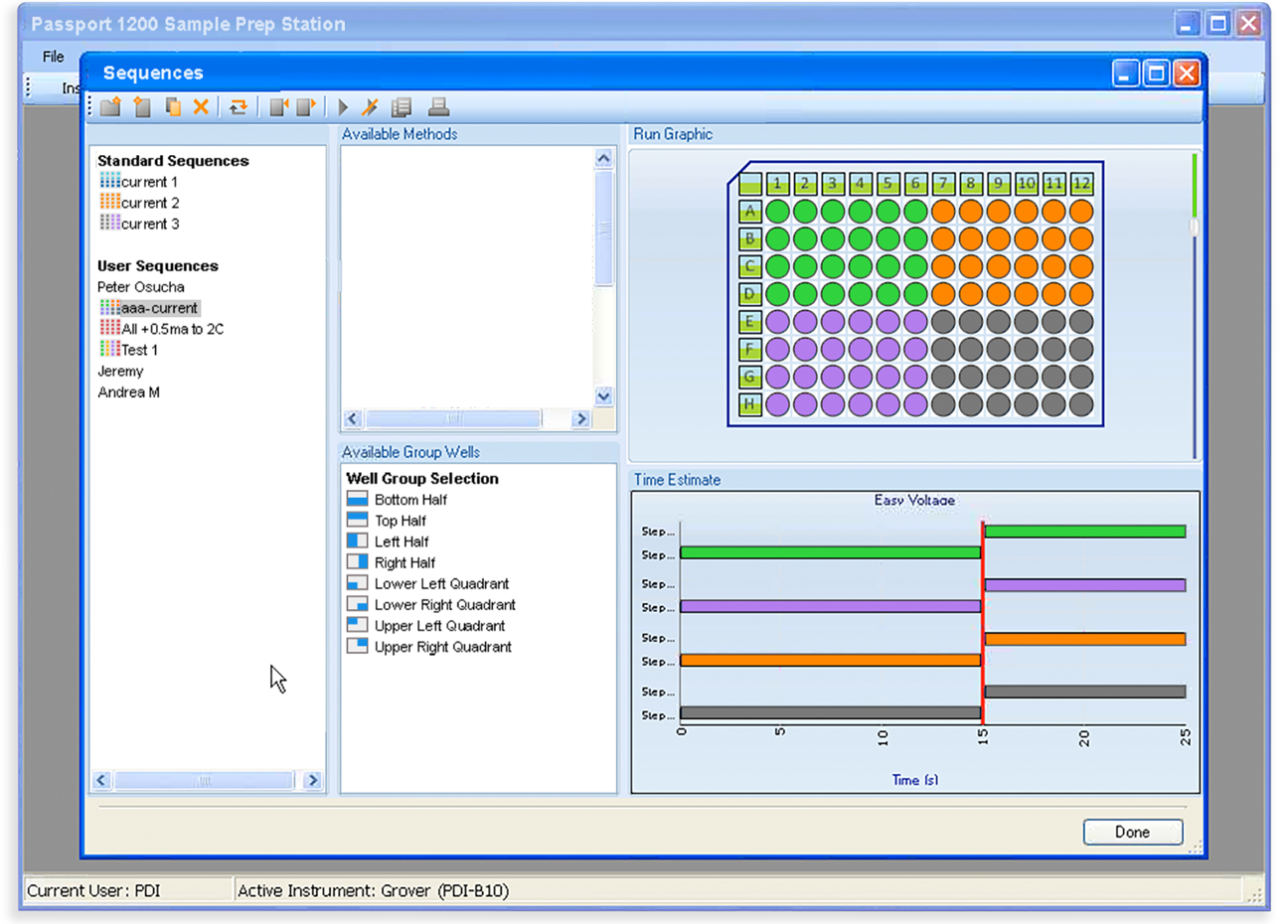Click the copy sequence toolbar icon
Viewport: 1288px width, 924px height.
pyautogui.click(x=172, y=106)
